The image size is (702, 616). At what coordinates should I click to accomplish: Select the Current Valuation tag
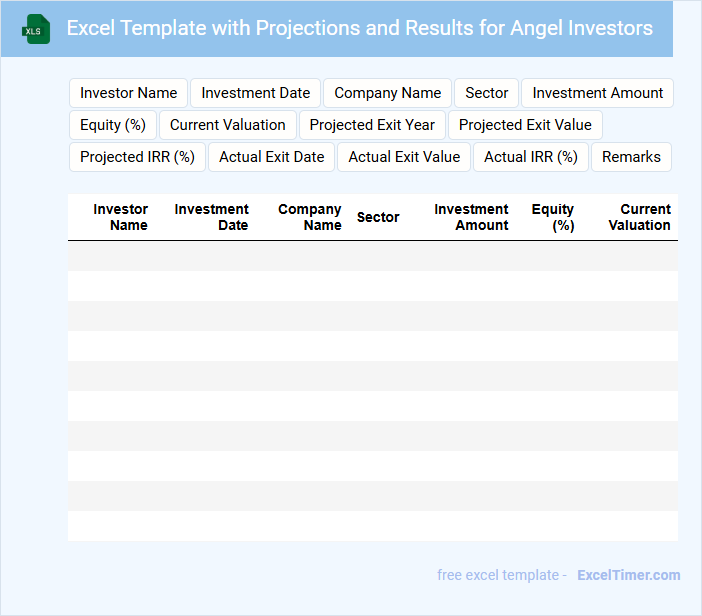(x=228, y=125)
